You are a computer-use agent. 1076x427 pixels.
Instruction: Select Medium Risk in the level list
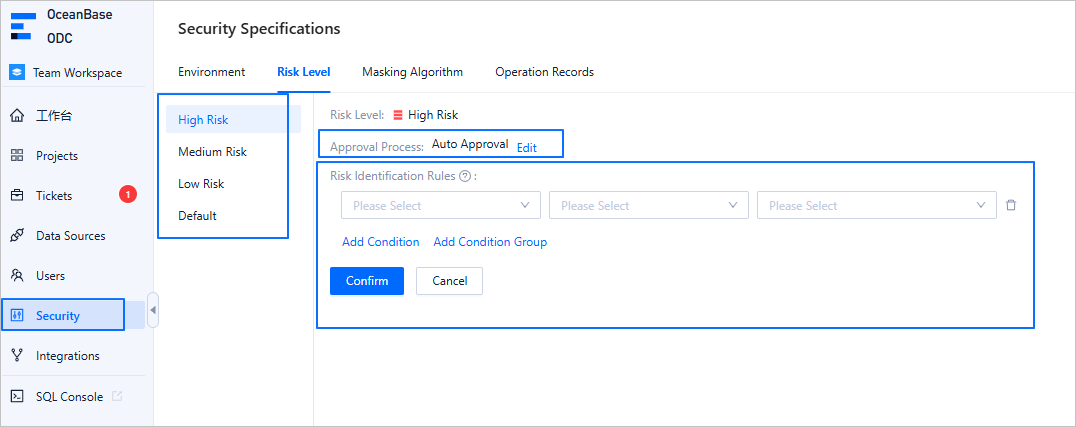(212, 152)
